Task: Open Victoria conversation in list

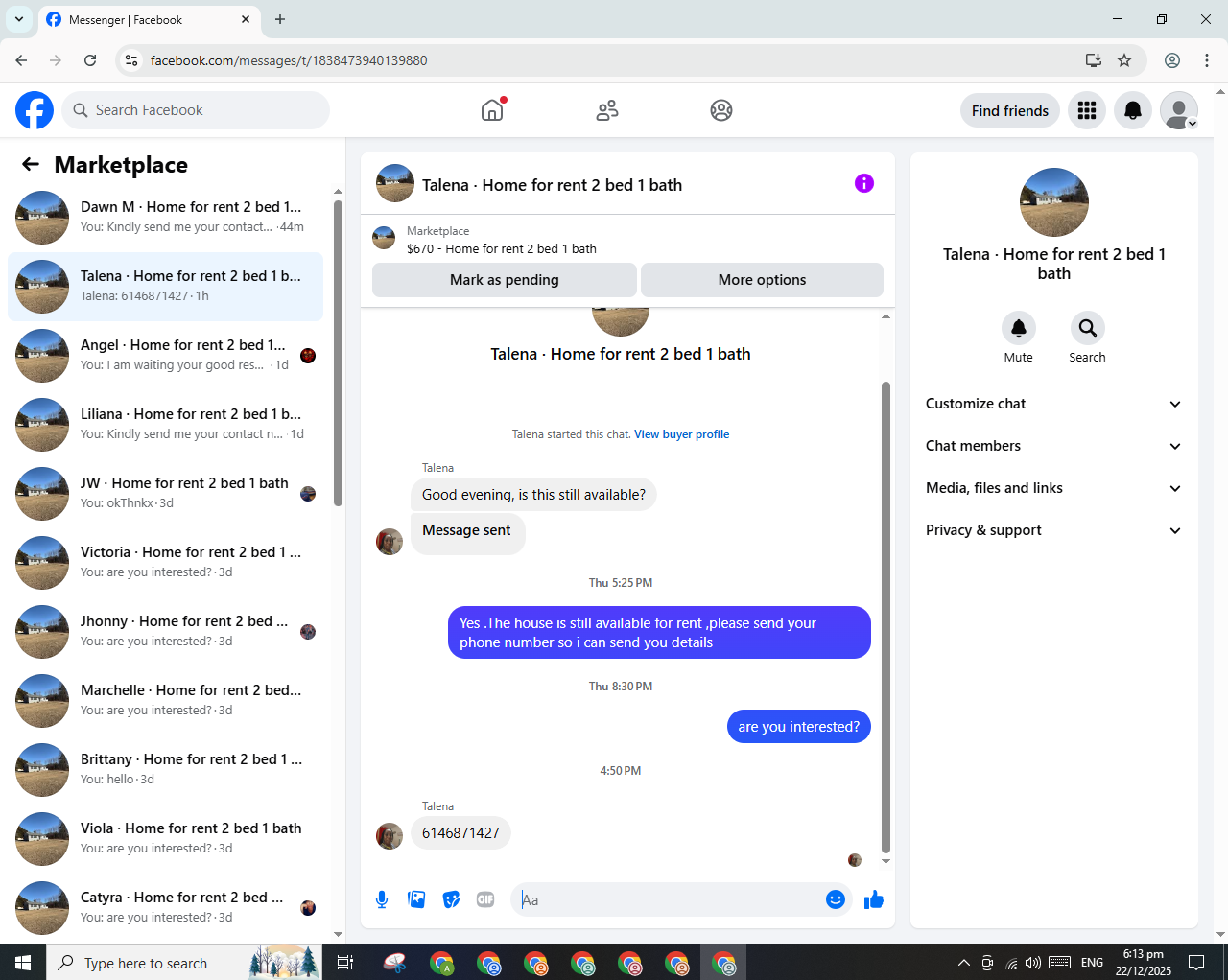Action: [165, 563]
